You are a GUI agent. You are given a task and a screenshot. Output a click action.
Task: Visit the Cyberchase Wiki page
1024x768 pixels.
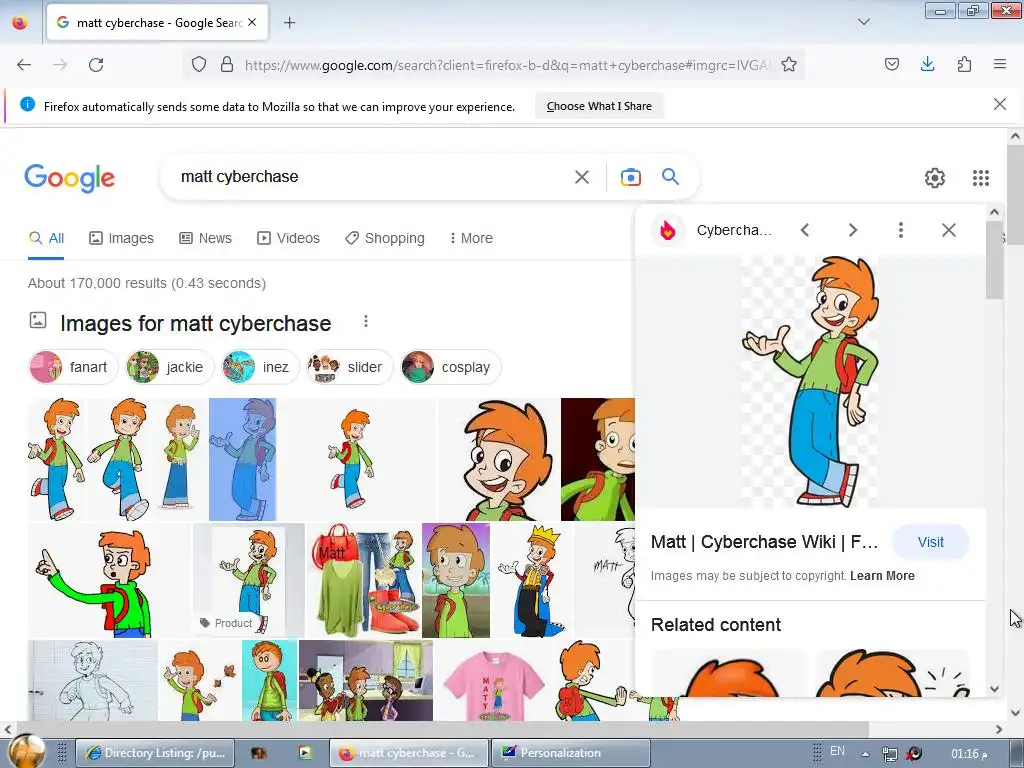(x=930, y=542)
